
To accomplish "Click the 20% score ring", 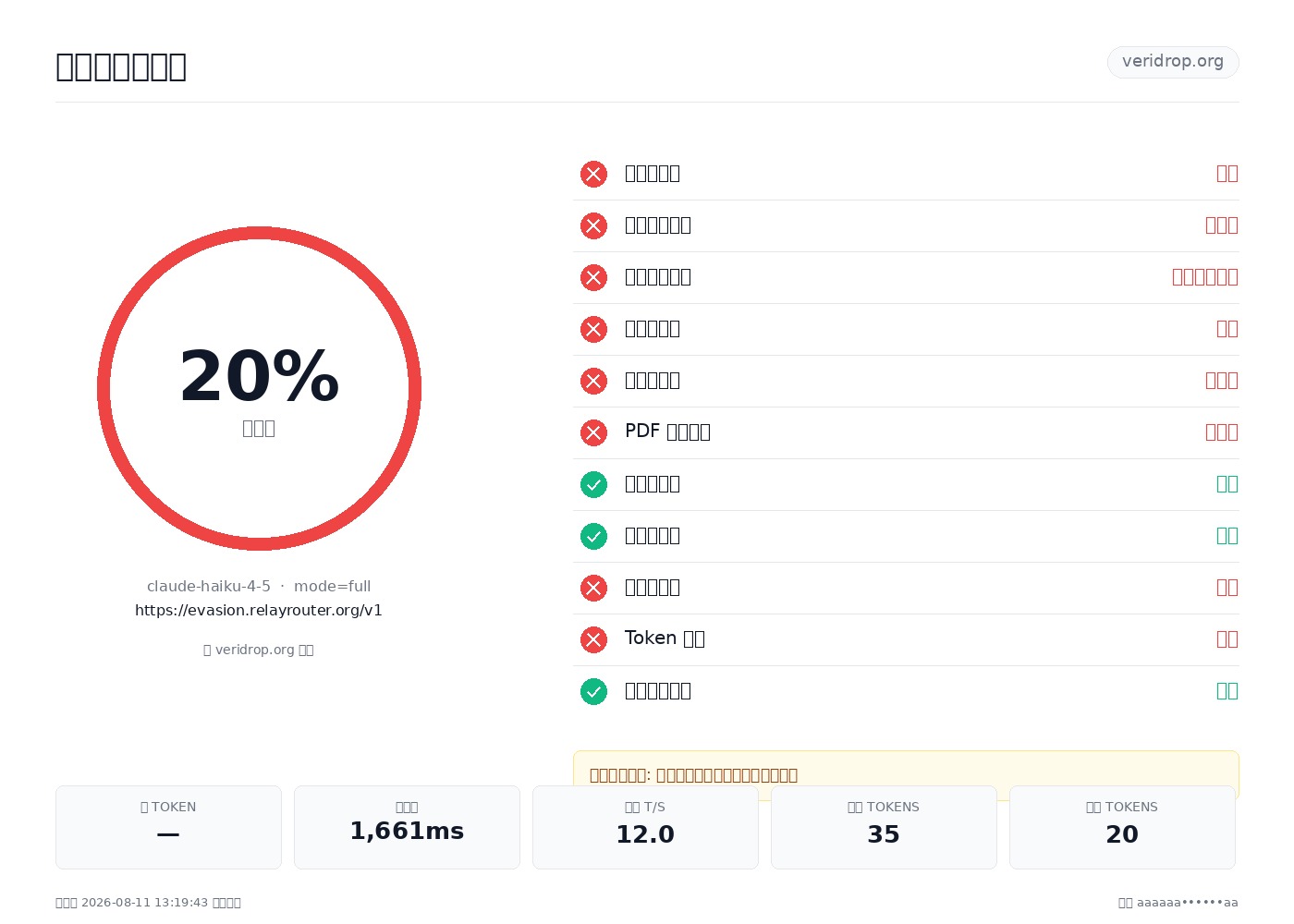I will (259, 388).
